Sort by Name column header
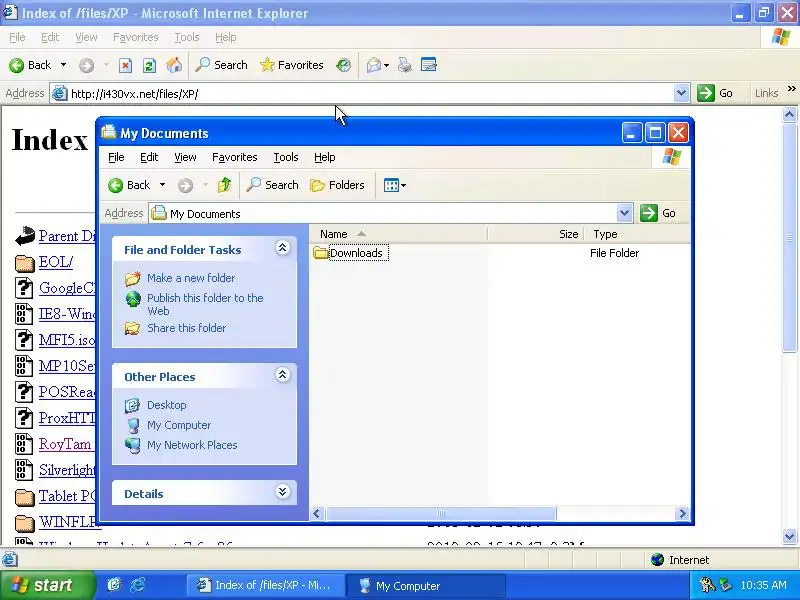800x600 pixels. [x=398, y=234]
